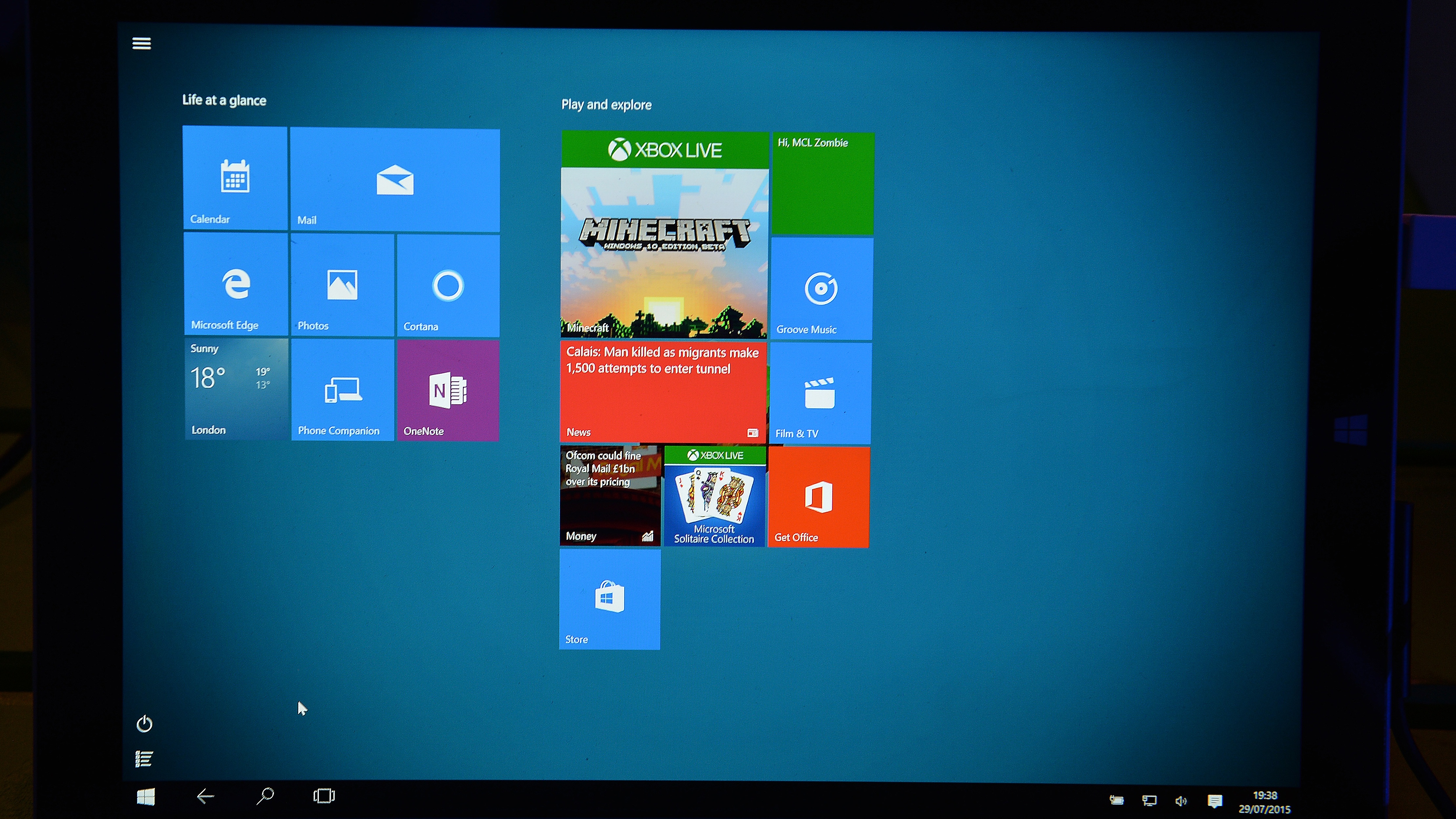
Task: Open the Photos tile
Action: click(343, 285)
